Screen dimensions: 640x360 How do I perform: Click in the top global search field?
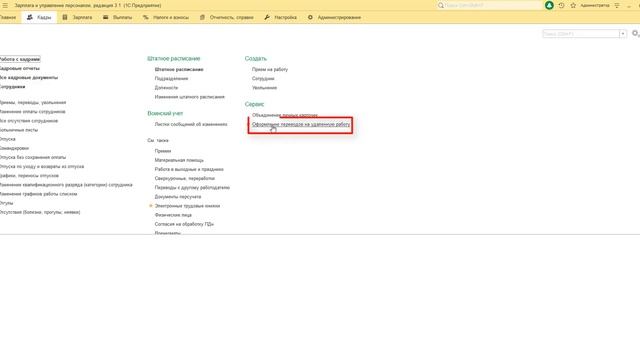coord(489,5)
